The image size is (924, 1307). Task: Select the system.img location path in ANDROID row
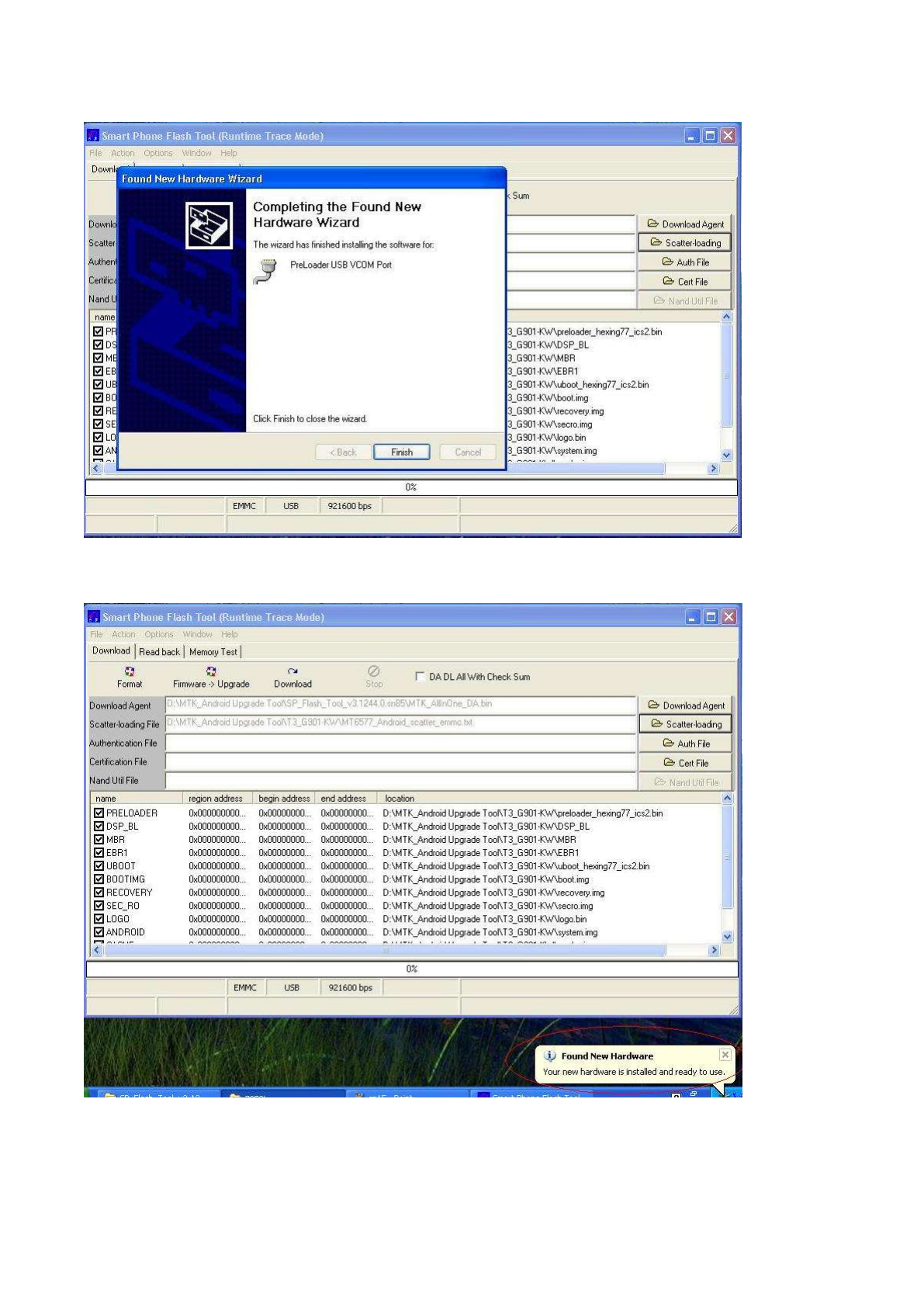(490, 931)
